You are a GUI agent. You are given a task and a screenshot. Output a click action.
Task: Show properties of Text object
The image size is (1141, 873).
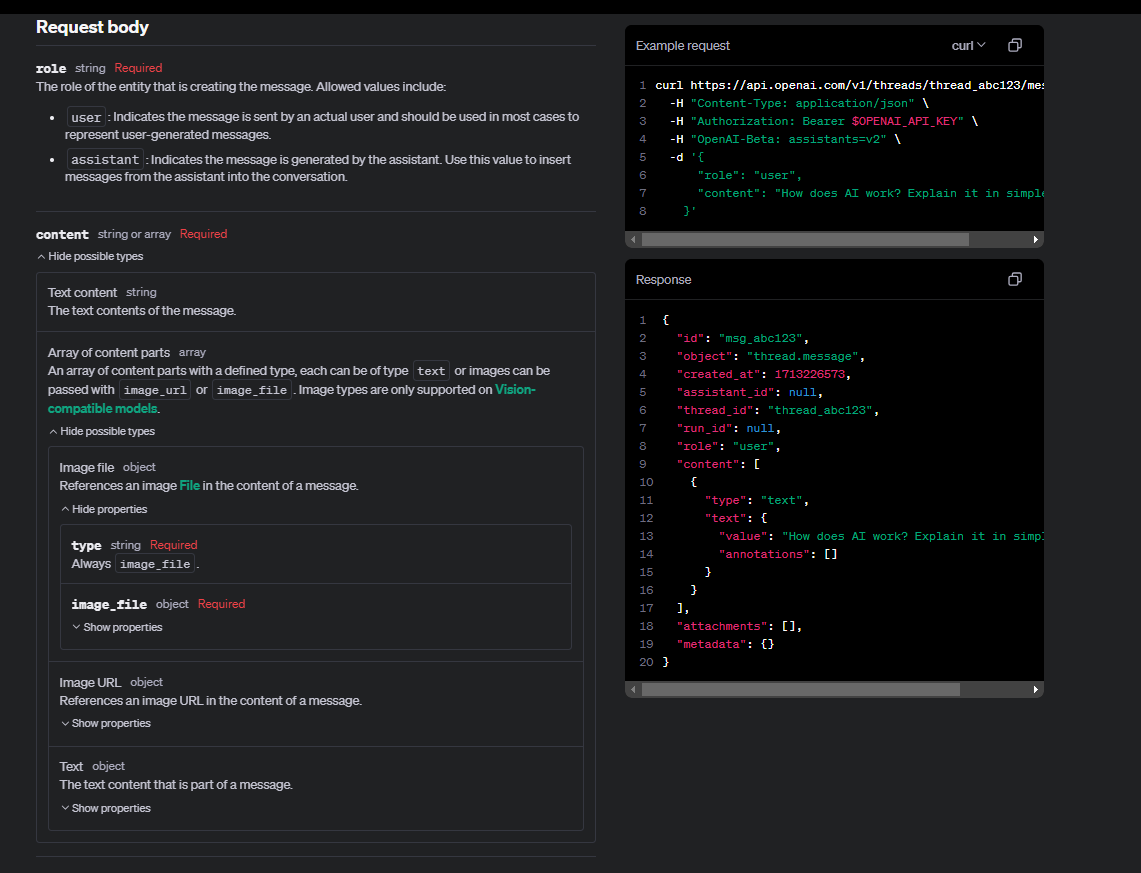click(106, 808)
